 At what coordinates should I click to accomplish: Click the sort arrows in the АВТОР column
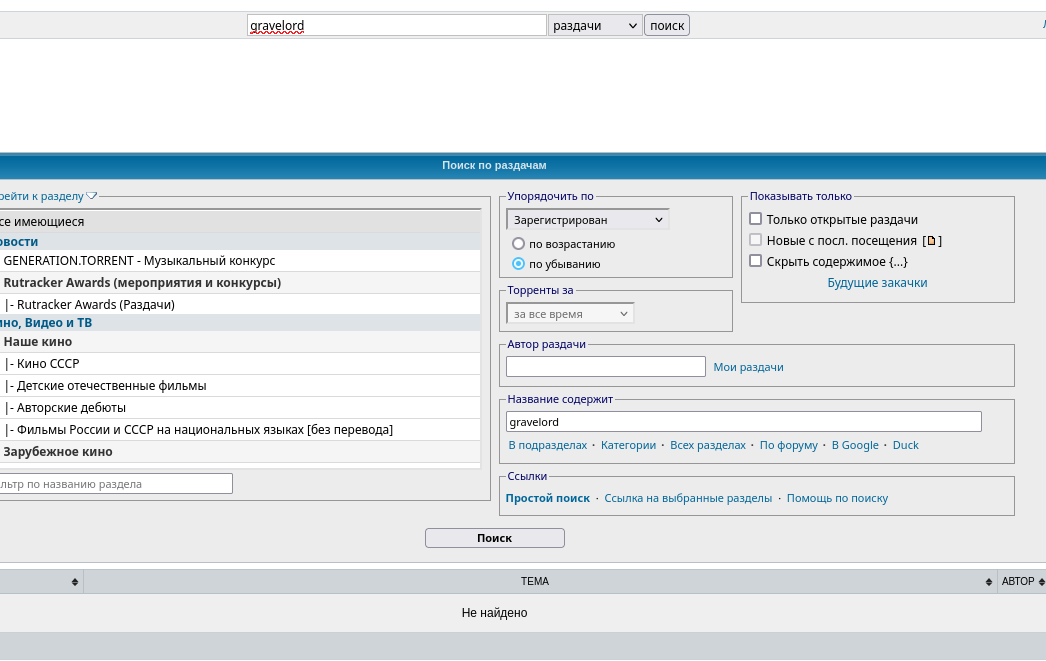pyautogui.click(x=1041, y=582)
